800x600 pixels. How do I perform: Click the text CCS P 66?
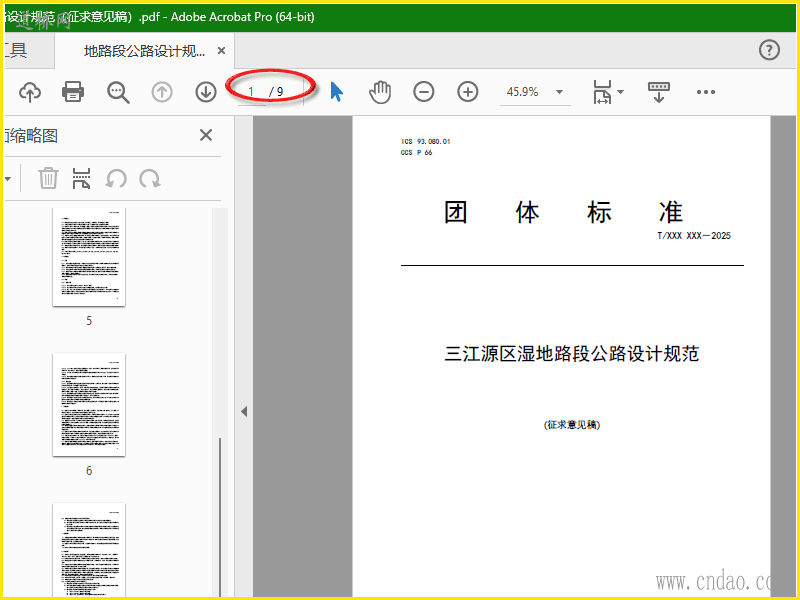click(x=416, y=153)
